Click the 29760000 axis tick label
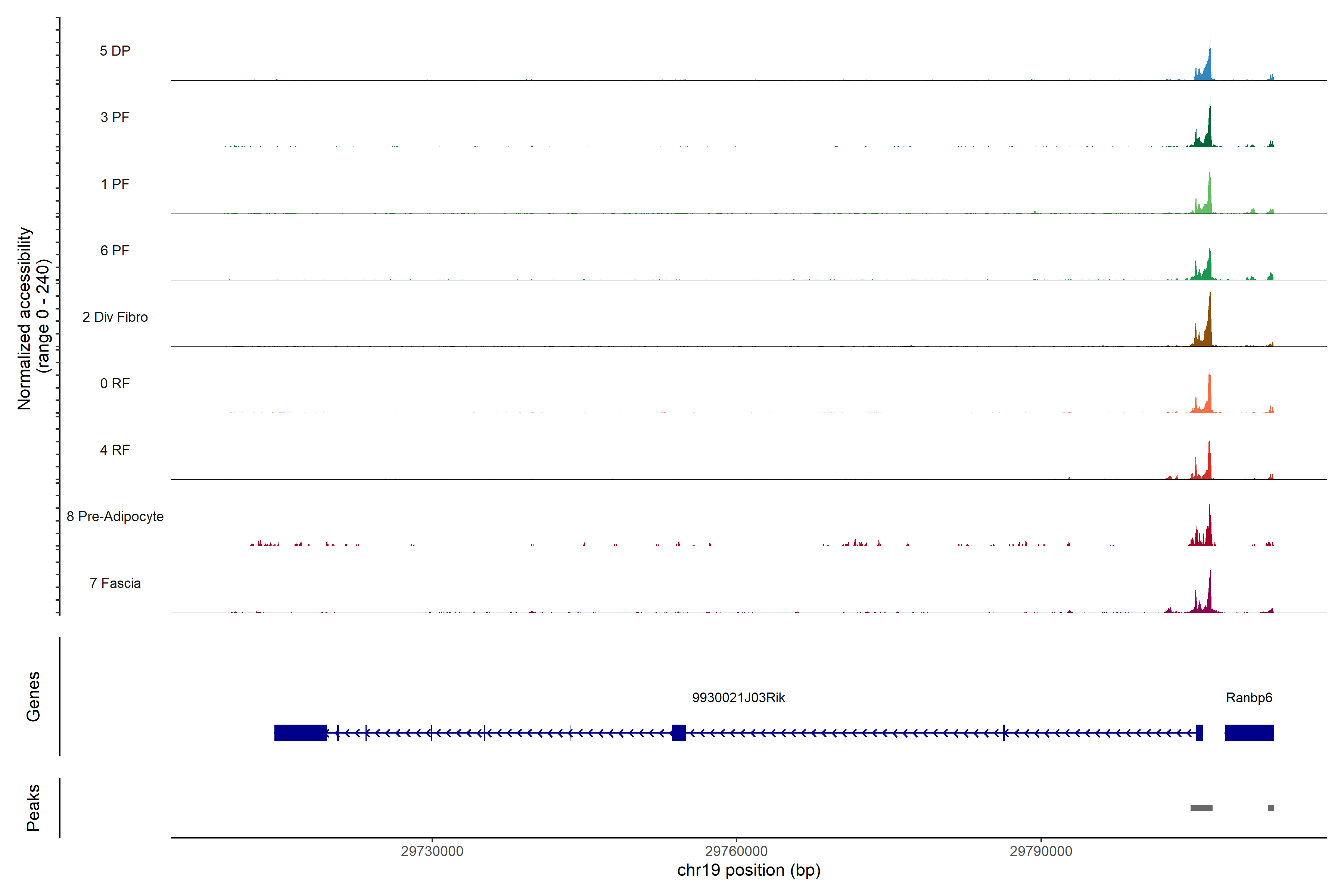The width and height of the screenshot is (1344, 896). click(x=736, y=851)
